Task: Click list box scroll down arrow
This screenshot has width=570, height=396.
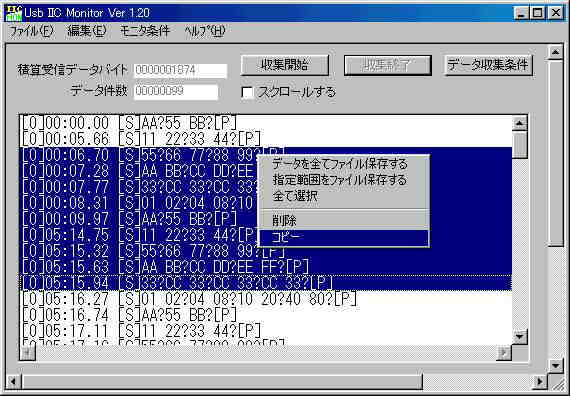Action: [x=519, y=336]
